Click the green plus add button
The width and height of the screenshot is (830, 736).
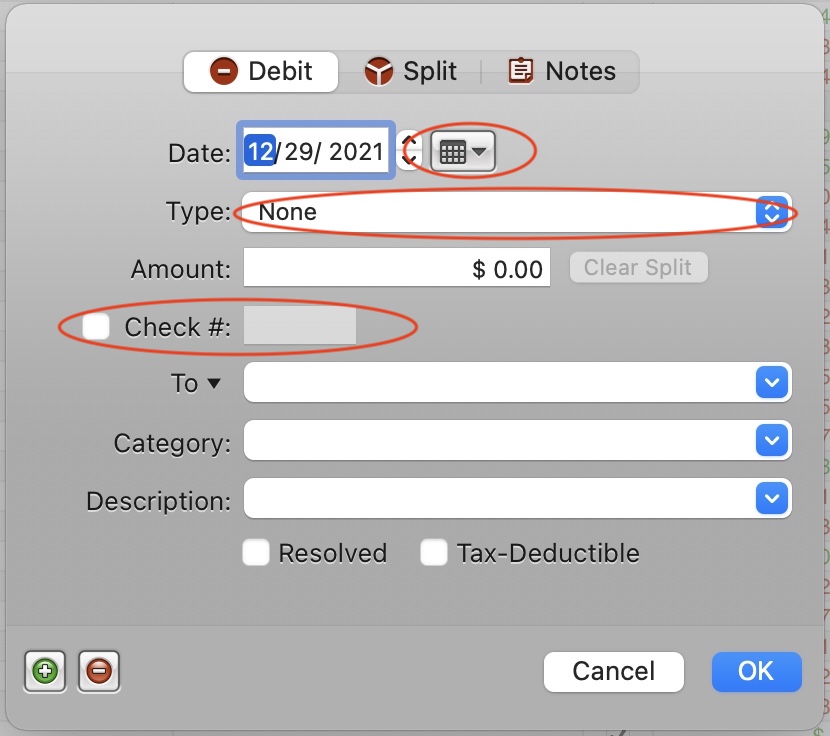45,671
